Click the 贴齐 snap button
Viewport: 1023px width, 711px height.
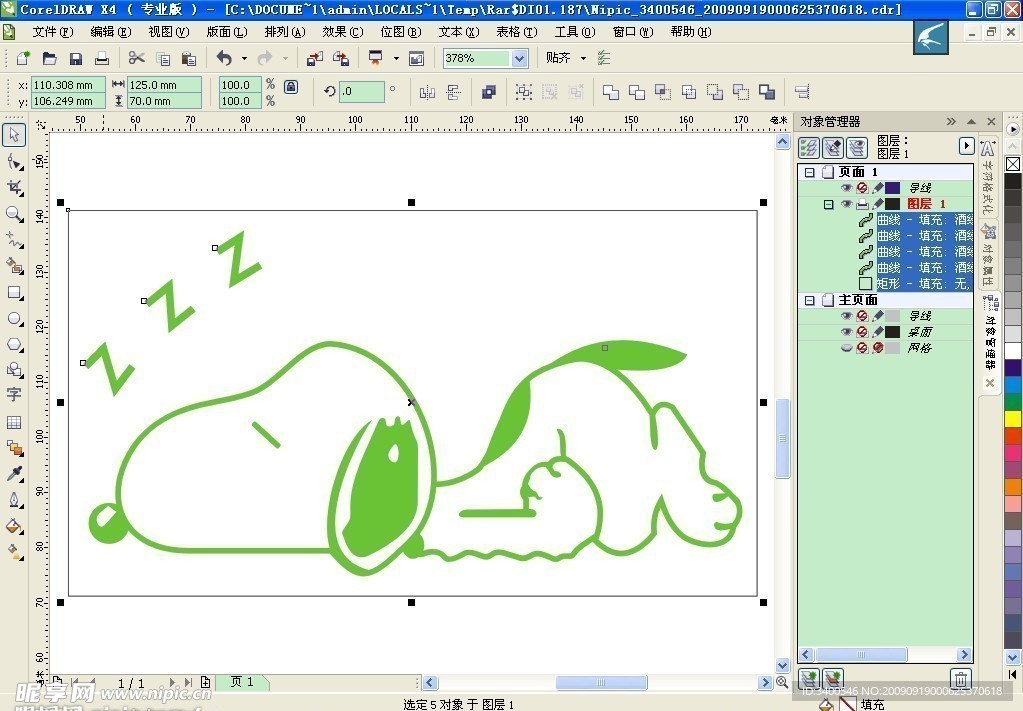tap(558, 58)
